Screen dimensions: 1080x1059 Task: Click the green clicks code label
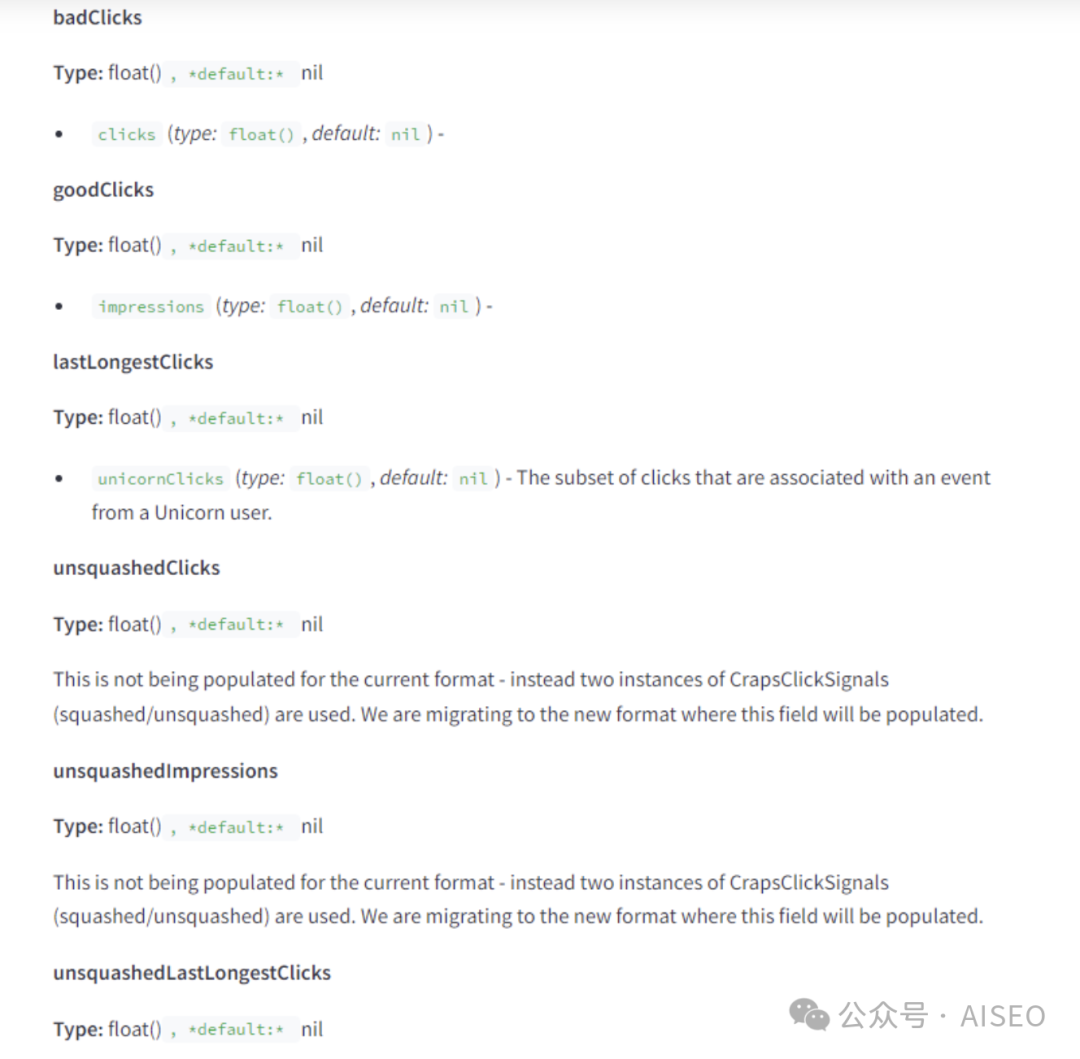(x=127, y=134)
